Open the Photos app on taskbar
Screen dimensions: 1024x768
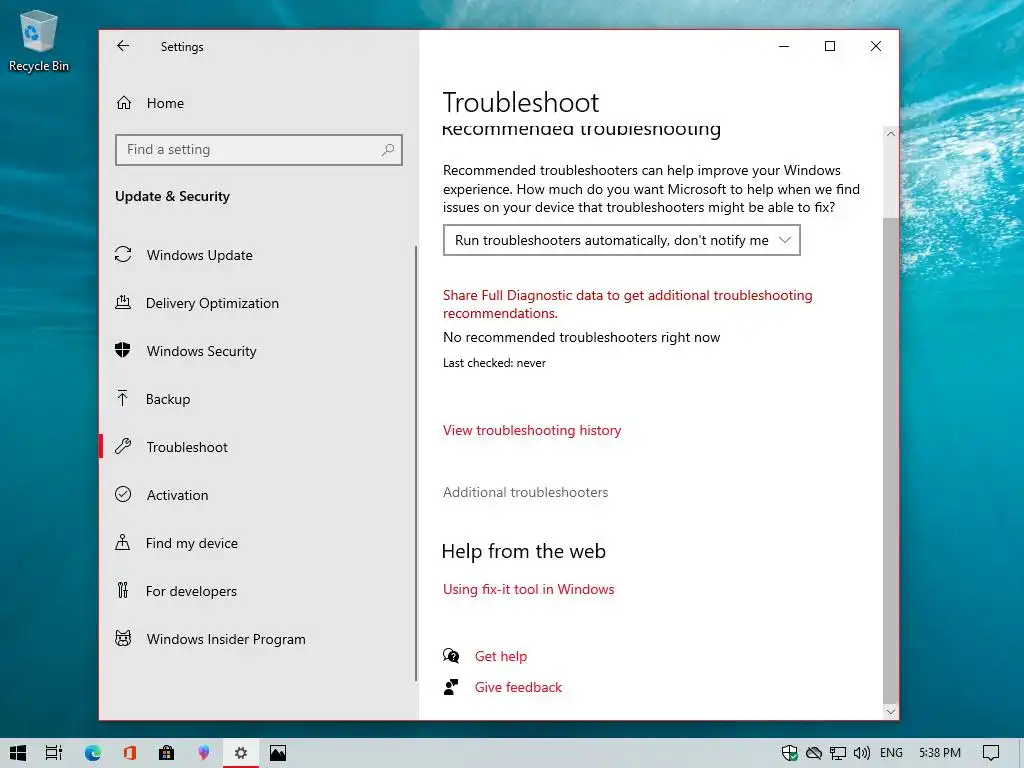pyautogui.click(x=278, y=753)
